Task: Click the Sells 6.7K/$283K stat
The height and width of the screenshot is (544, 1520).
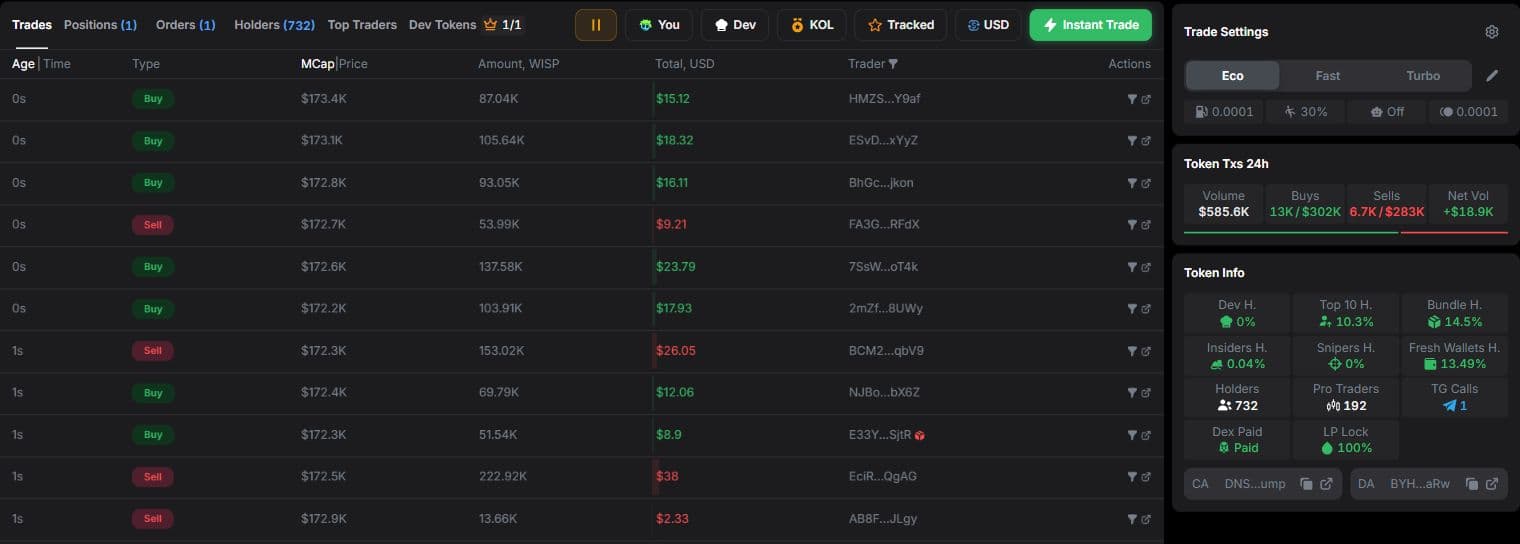Action: coord(1386,204)
